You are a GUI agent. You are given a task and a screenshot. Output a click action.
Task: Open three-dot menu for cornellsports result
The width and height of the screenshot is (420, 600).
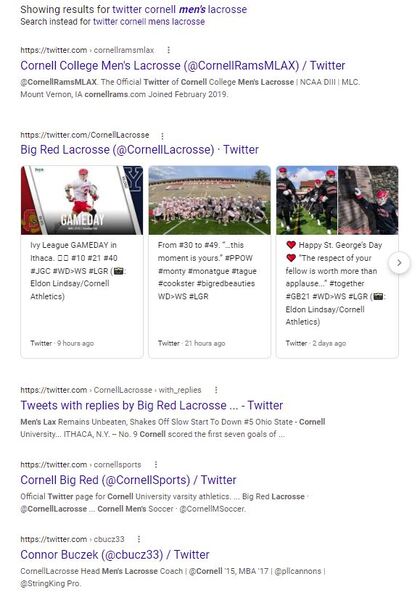(156, 465)
